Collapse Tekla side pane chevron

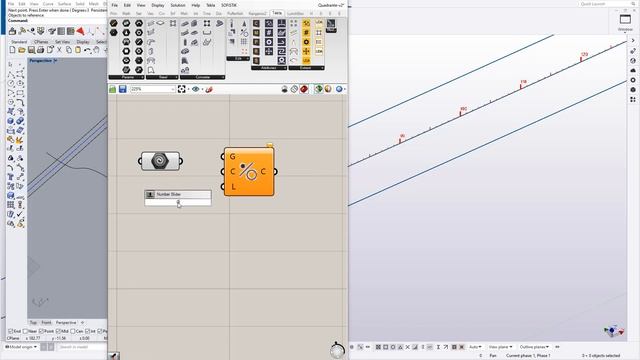click(633, 40)
